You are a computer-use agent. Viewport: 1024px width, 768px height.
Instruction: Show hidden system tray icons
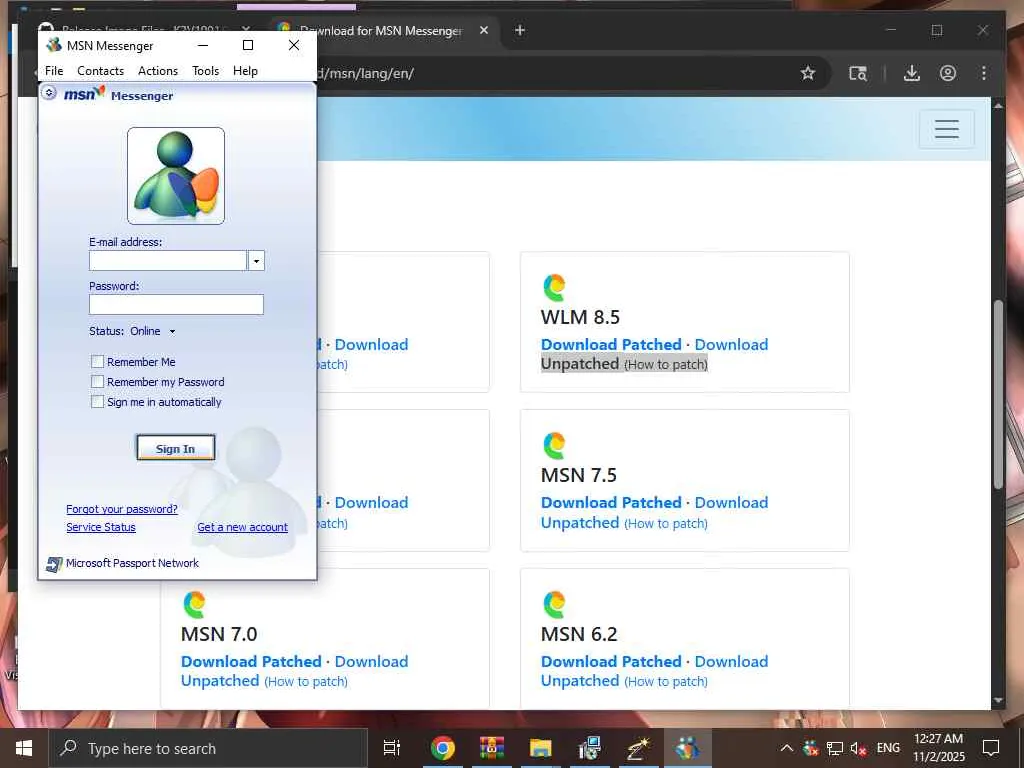click(x=787, y=748)
